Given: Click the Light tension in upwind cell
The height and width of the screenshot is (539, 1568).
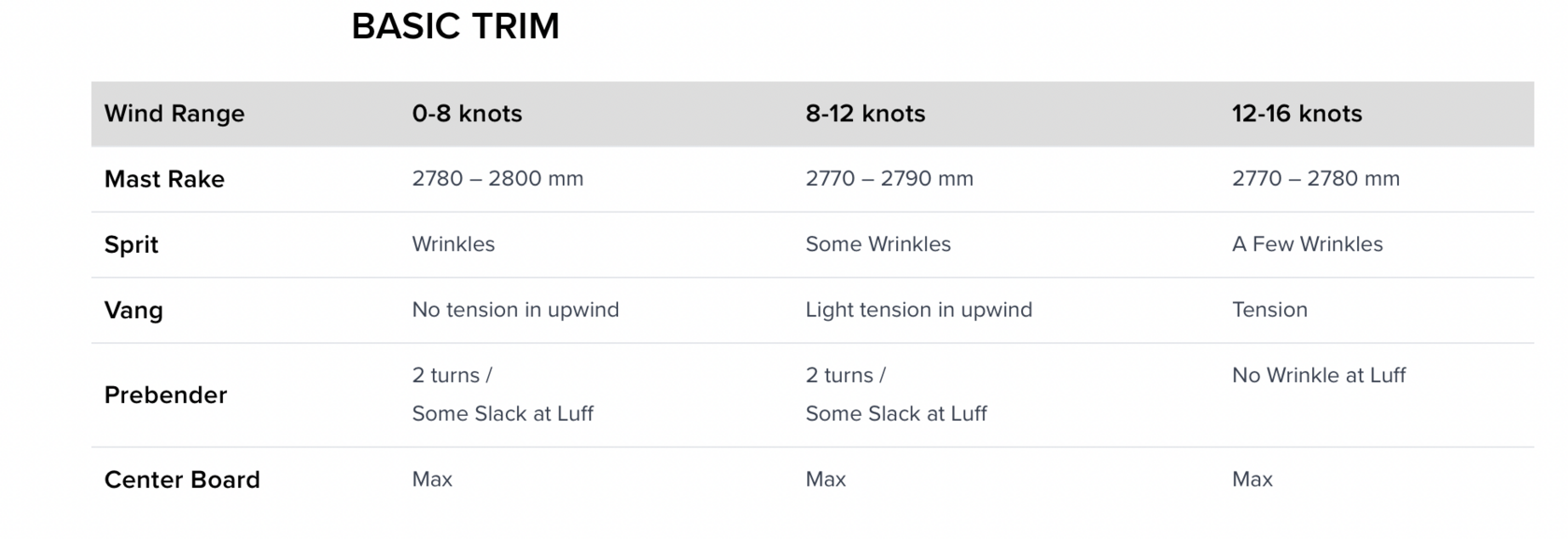Looking at the screenshot, I should pyautogui.click(x=918, y=310).
